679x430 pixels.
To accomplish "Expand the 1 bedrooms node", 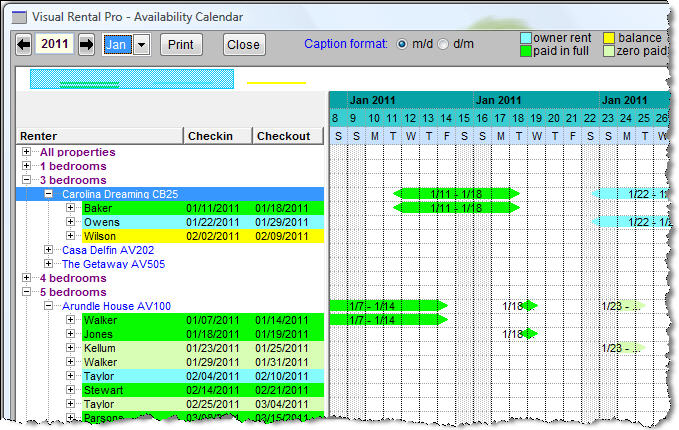I will coord(26,166).
